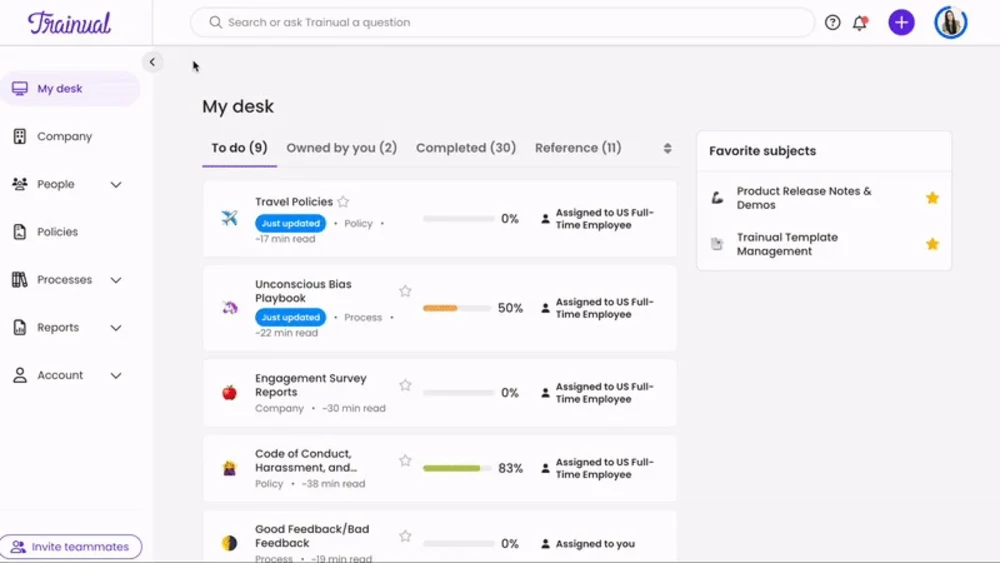This screenshot has width=1000, height=563.
Task: Click the Travel Policies 0% progress bar
Action: tap(459, 219)
